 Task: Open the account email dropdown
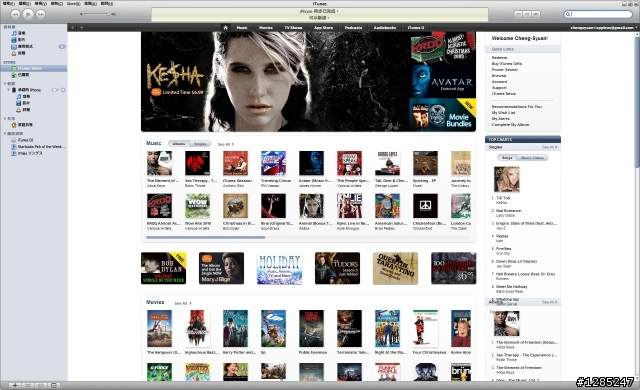pos(604,28)
